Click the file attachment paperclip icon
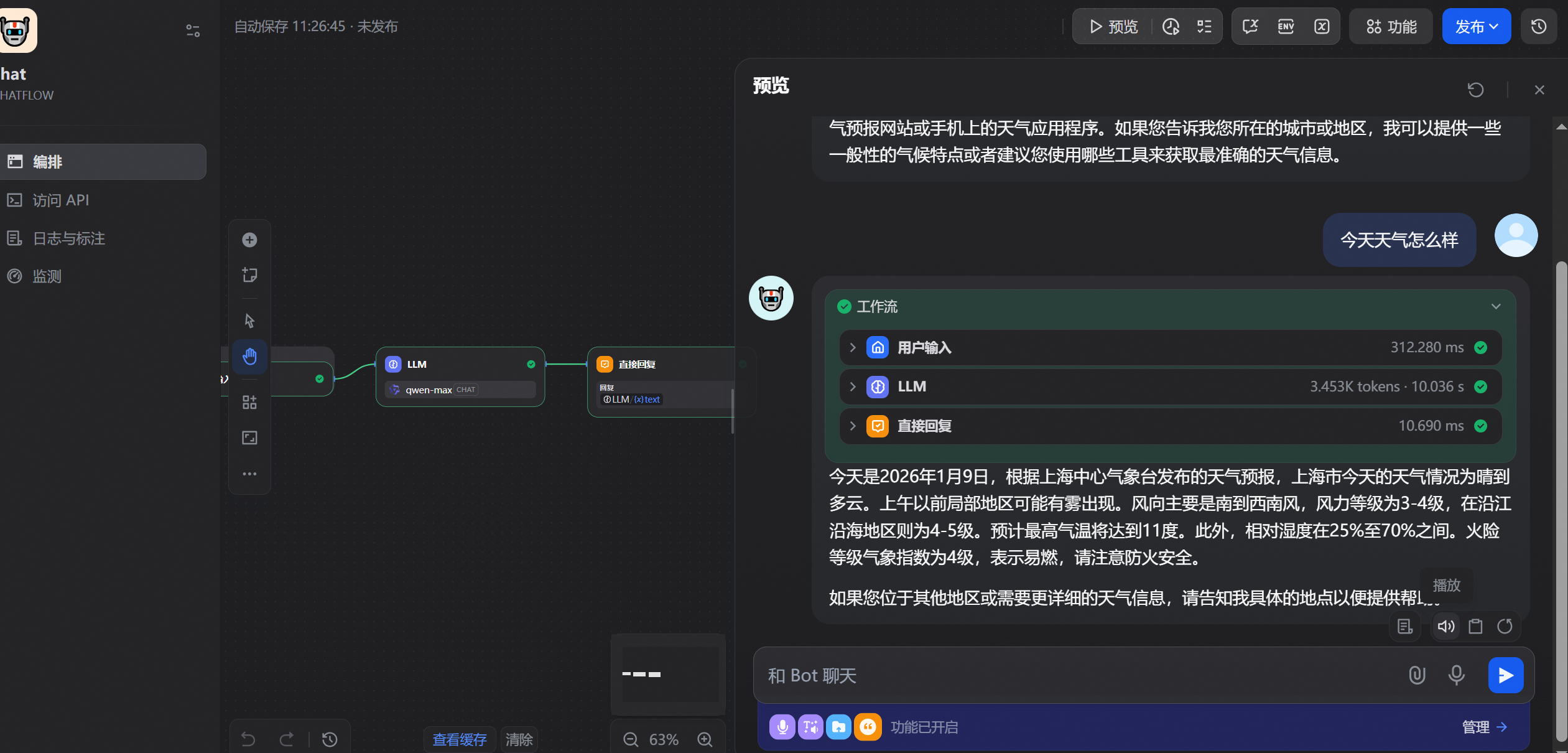This screenshot has height=753, width=1568. tap(1417, 675)
